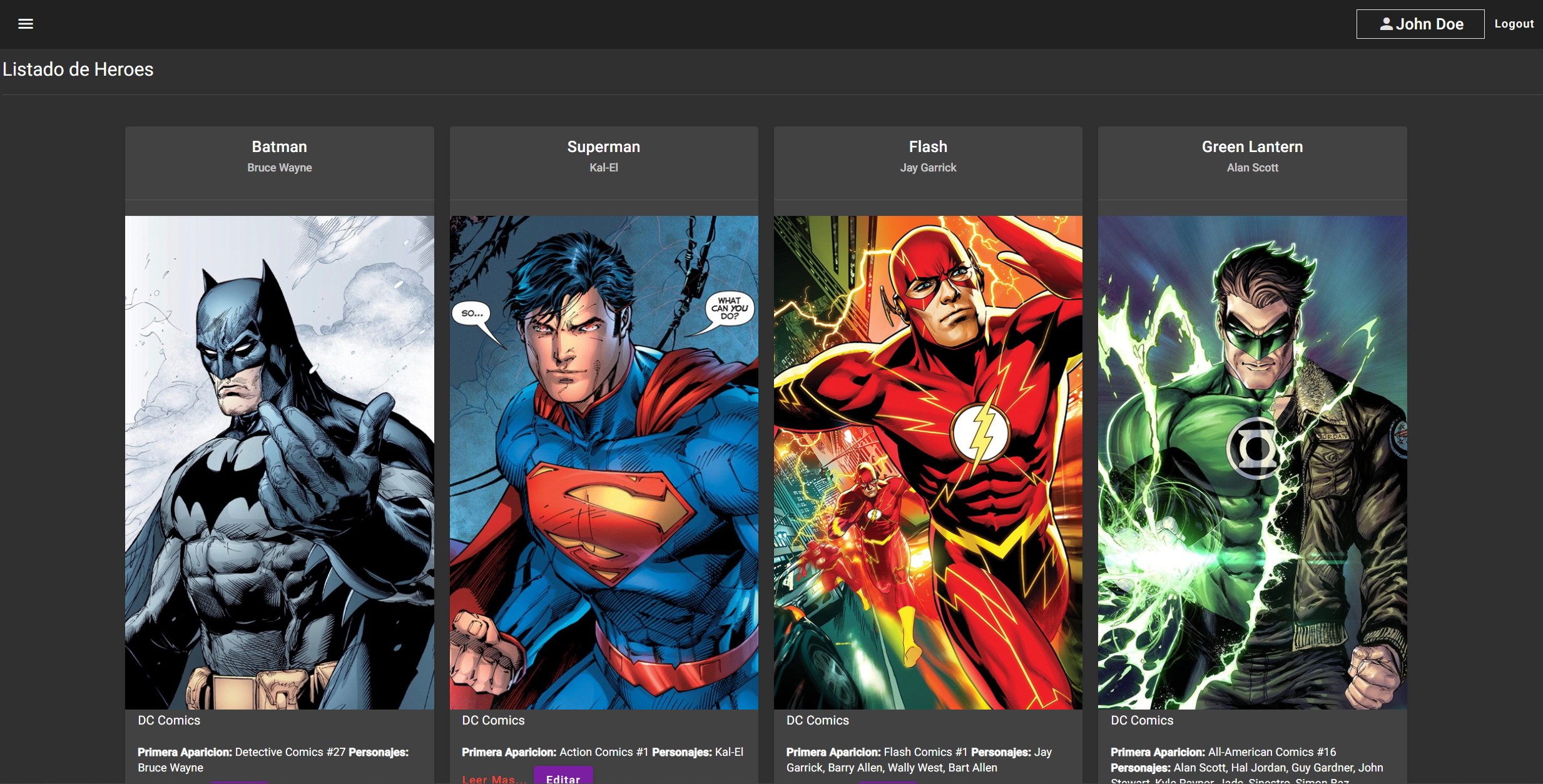1543x784 pixels.
Task: Select the Superman card title
Action: (603, 146)
